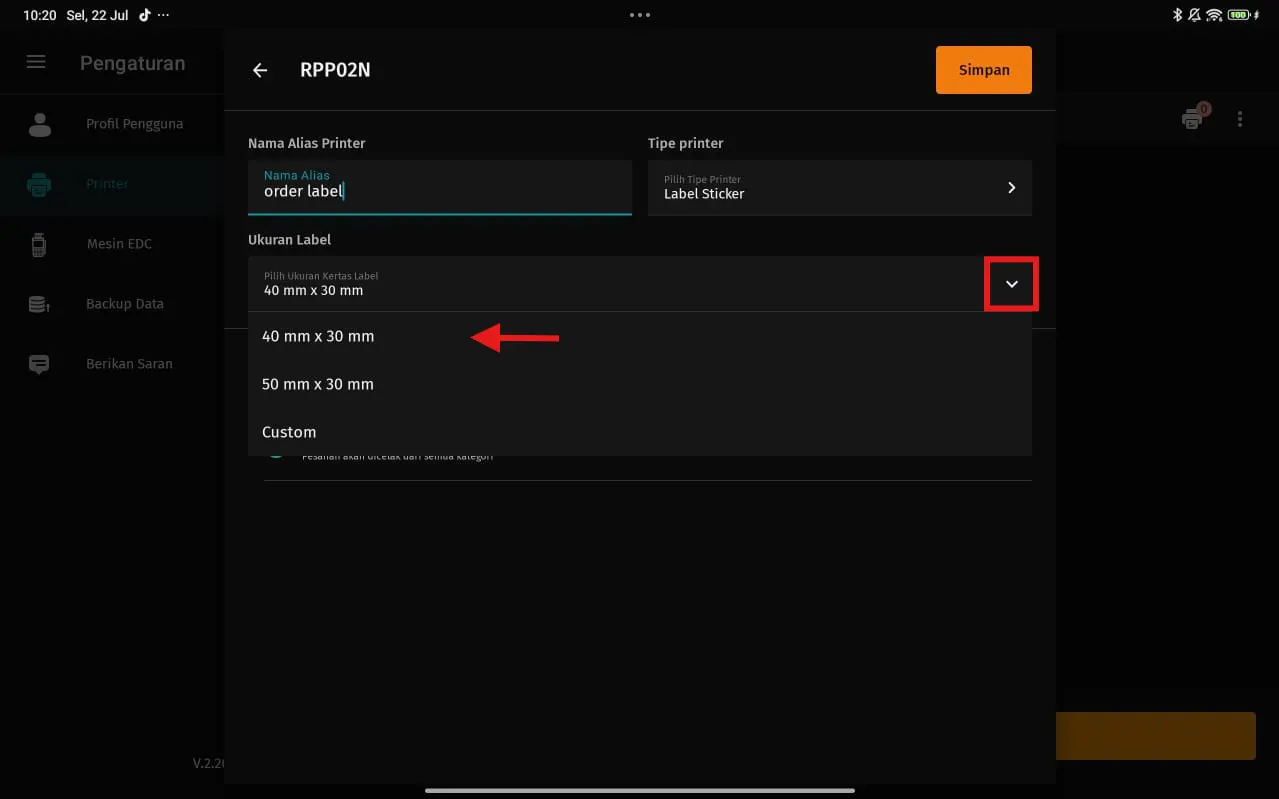Open the print queue icon with badge
This screenshot has height=799, width=1279.
1193,119
